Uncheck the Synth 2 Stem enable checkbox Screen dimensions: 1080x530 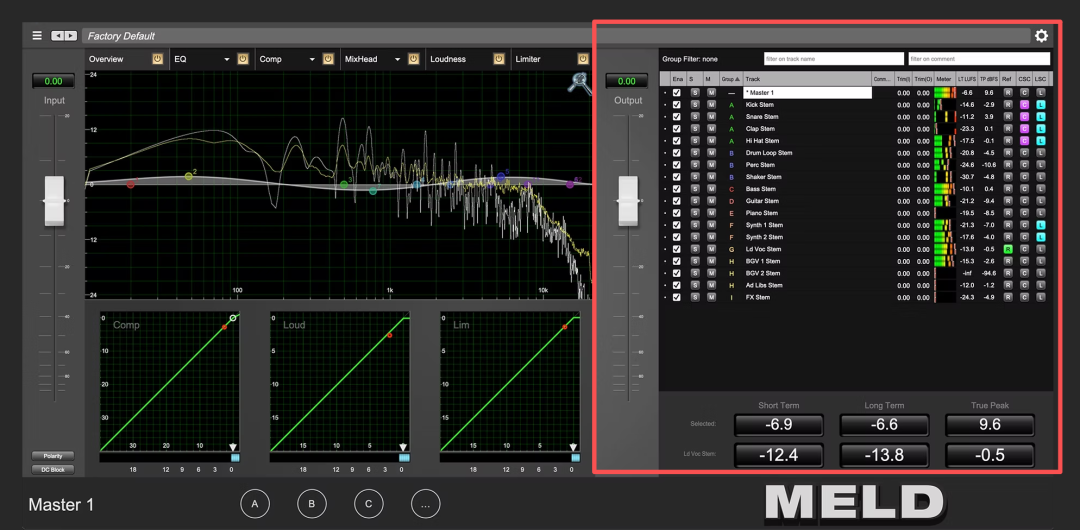click(x=677, y=237)
